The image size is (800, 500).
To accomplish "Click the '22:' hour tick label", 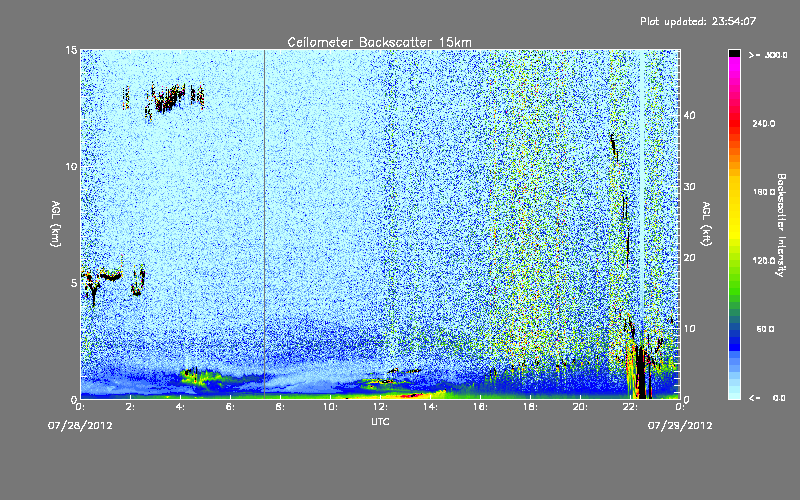I will [630, 407].
